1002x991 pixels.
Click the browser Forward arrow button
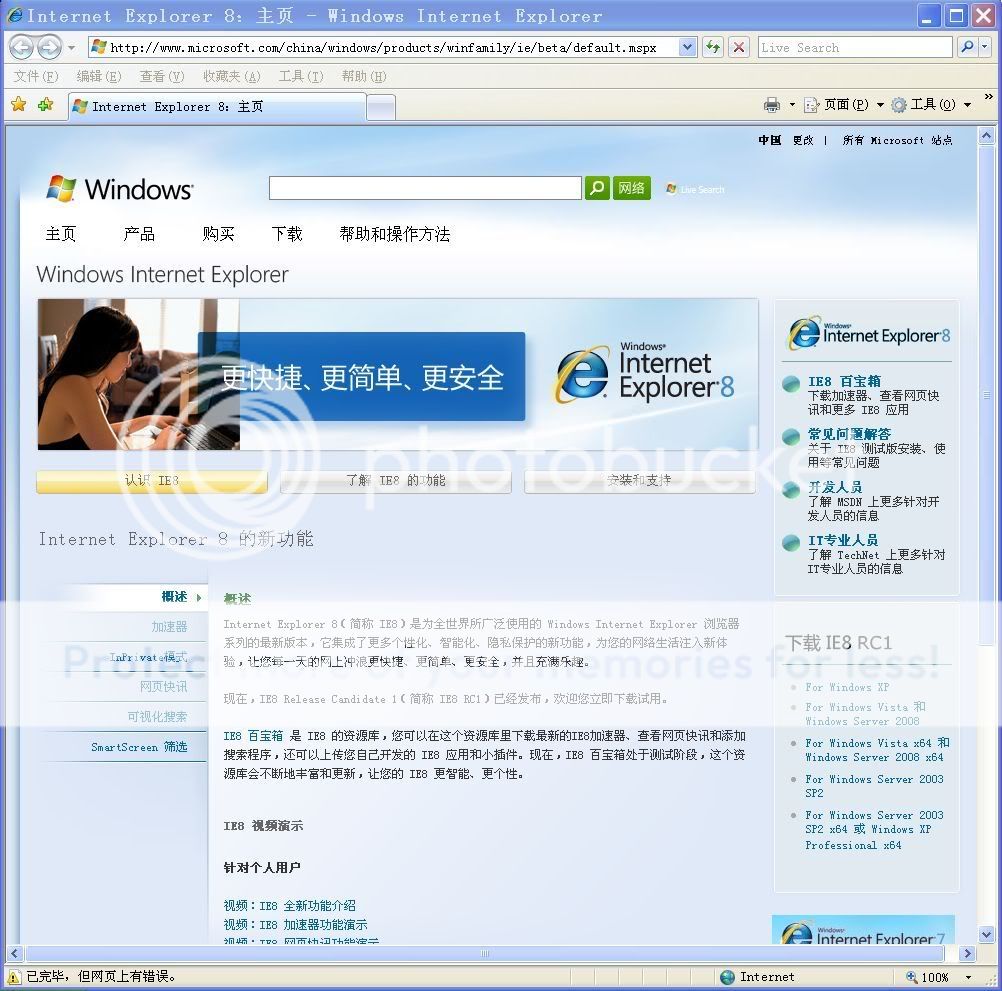point(49,47)
